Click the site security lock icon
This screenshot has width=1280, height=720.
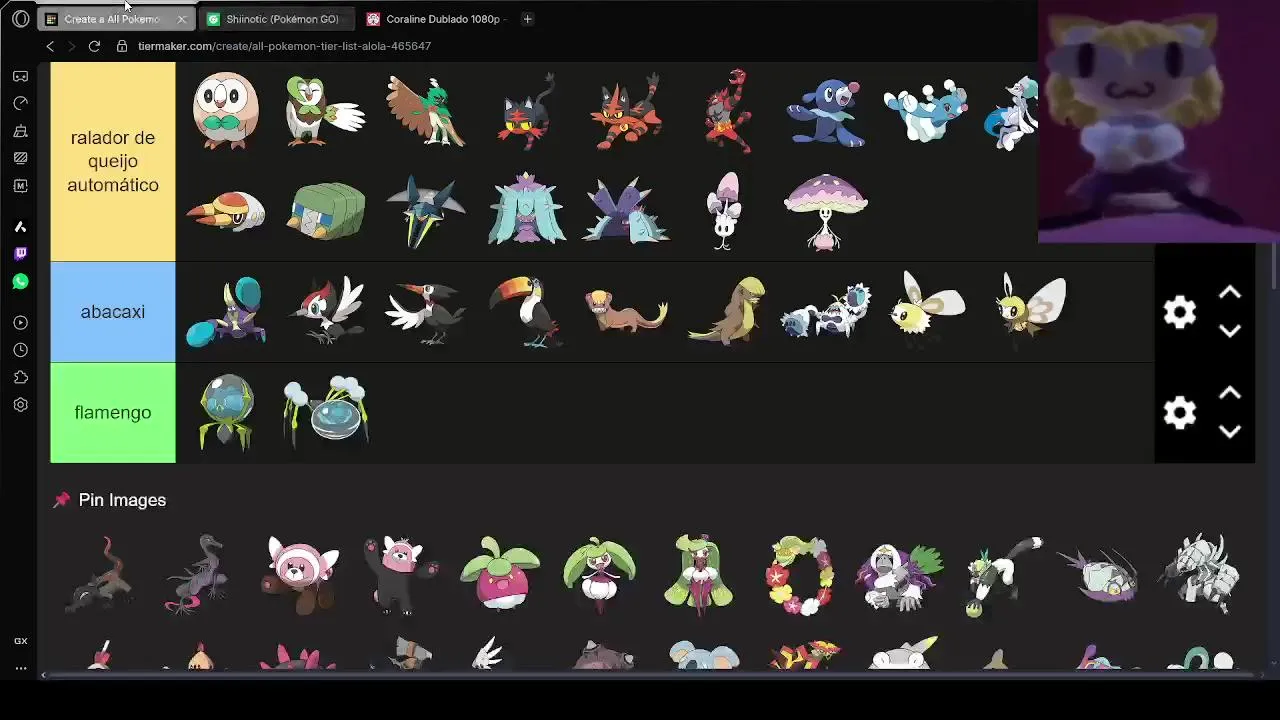point(122,46)
